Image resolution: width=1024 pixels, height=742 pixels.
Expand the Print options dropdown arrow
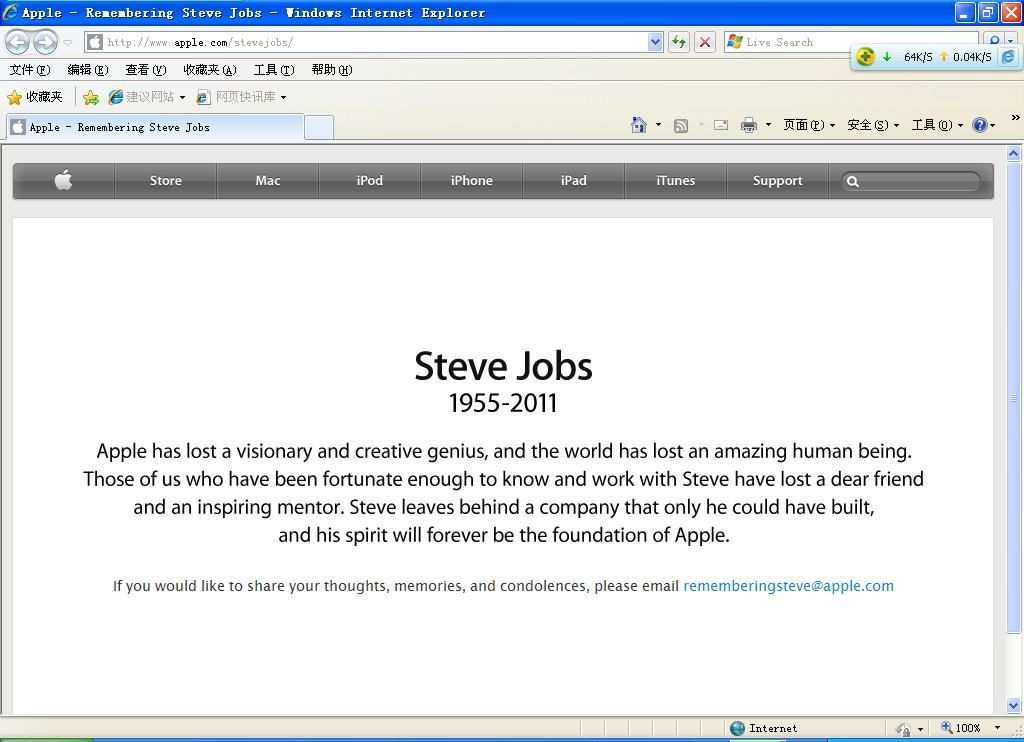pos(768,125)
